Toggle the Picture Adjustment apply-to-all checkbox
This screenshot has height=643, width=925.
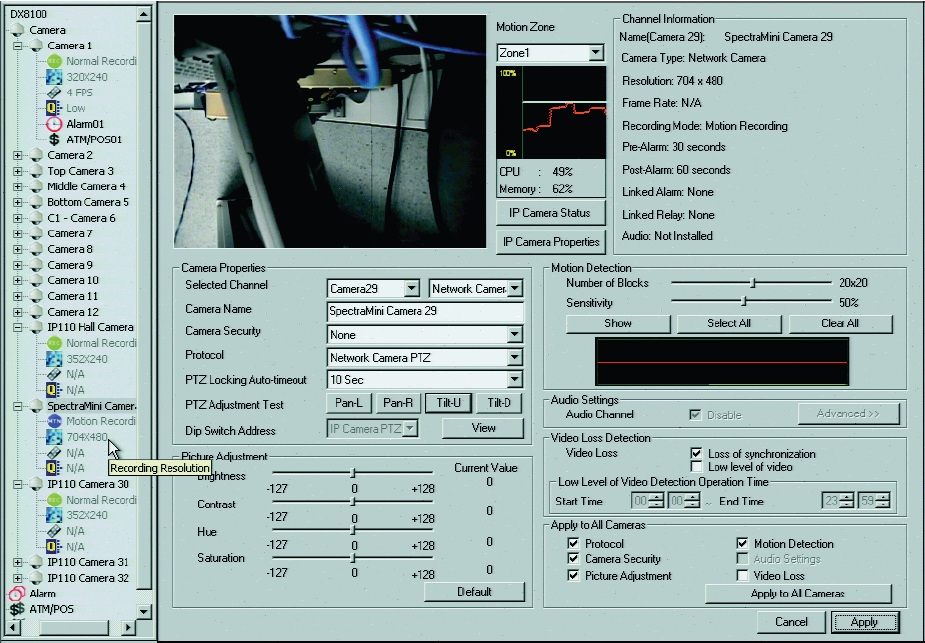573,576
